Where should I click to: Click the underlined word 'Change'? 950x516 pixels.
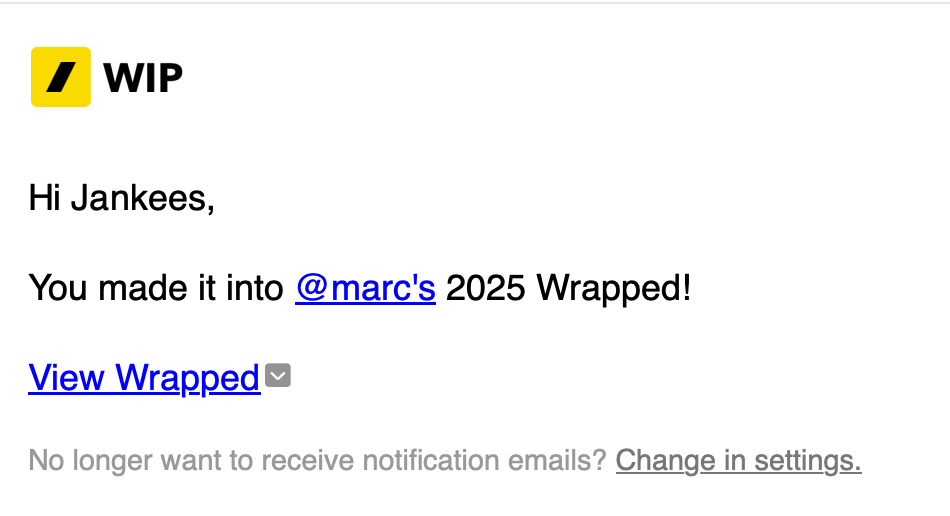point(665,461)
